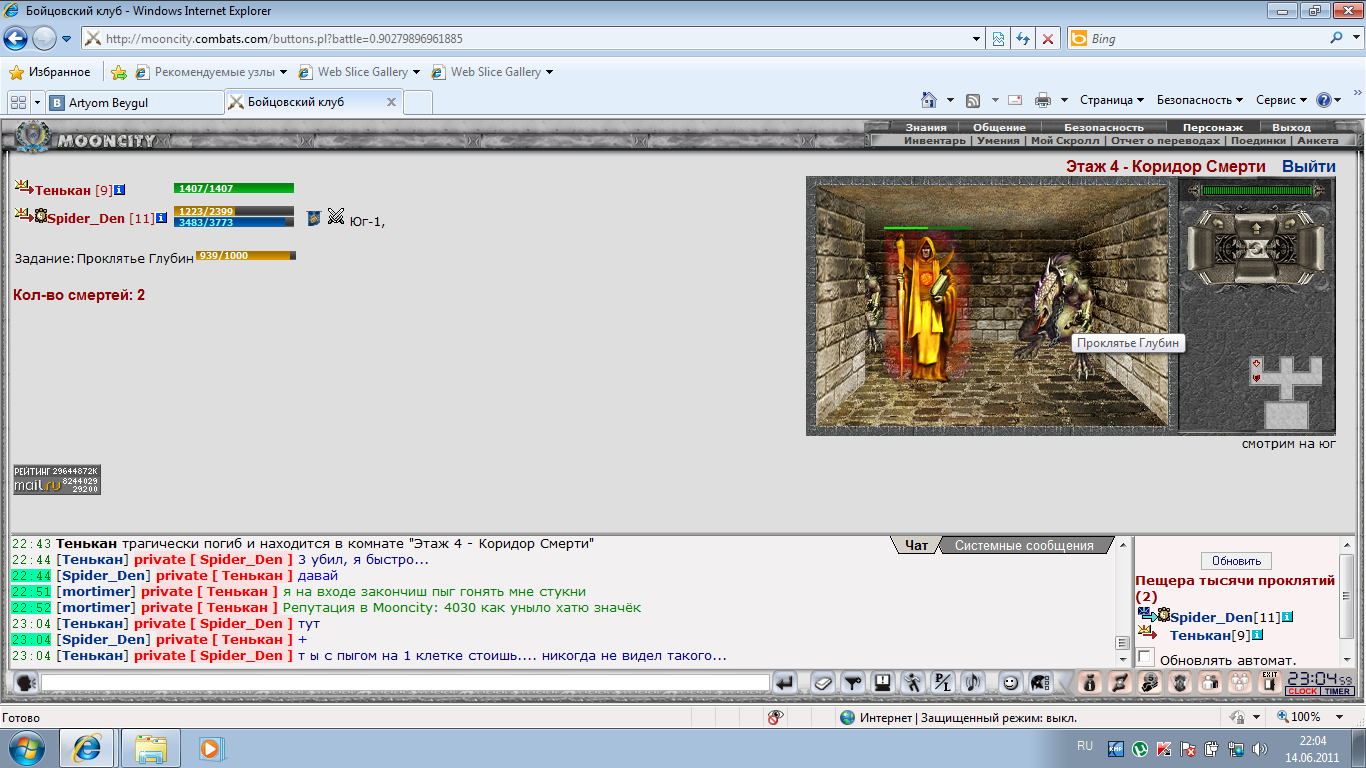
Task: Toggle the sound note icon
Action: 972,683
